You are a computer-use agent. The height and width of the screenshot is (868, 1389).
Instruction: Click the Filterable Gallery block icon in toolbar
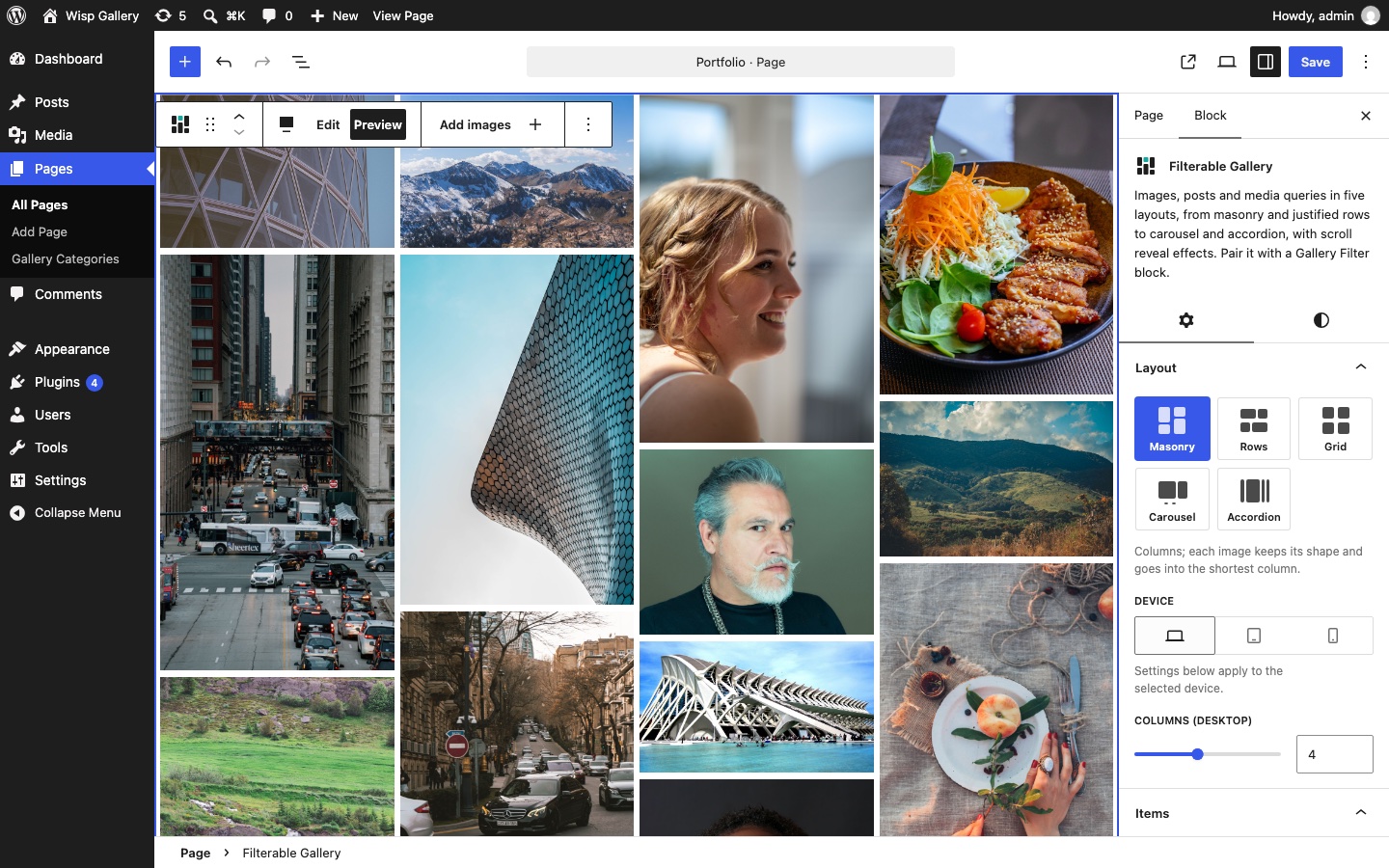click(x=180, y=124)
